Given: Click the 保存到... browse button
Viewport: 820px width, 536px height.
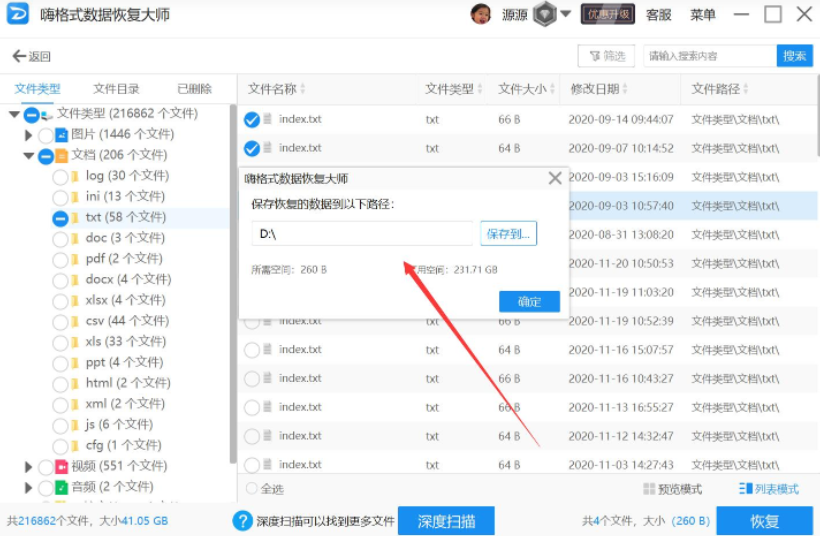Looking at the screenshot, I should click(x=508, y=234).
